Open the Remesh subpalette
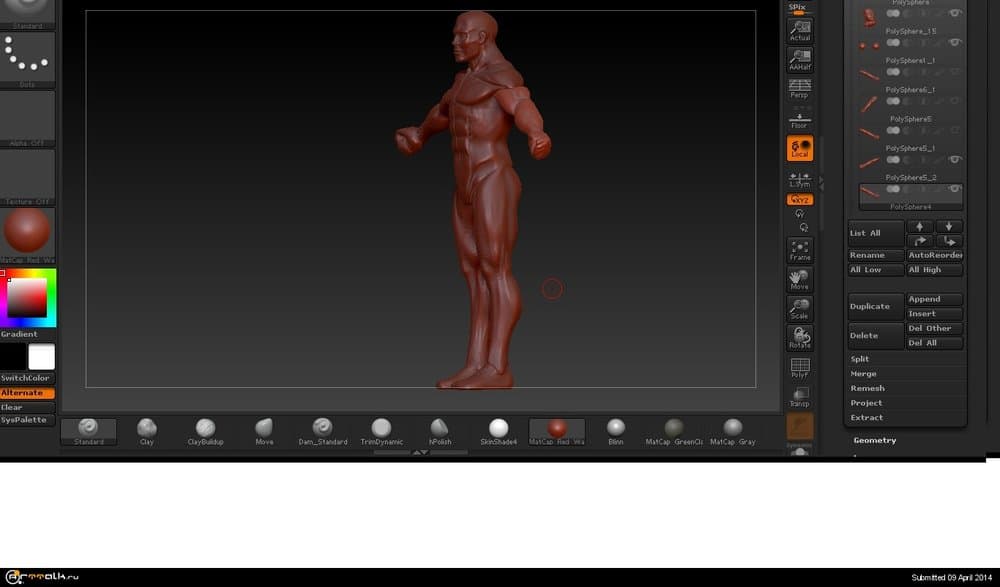The width and height of the screenshot is (1000, 587). (867, 388)
